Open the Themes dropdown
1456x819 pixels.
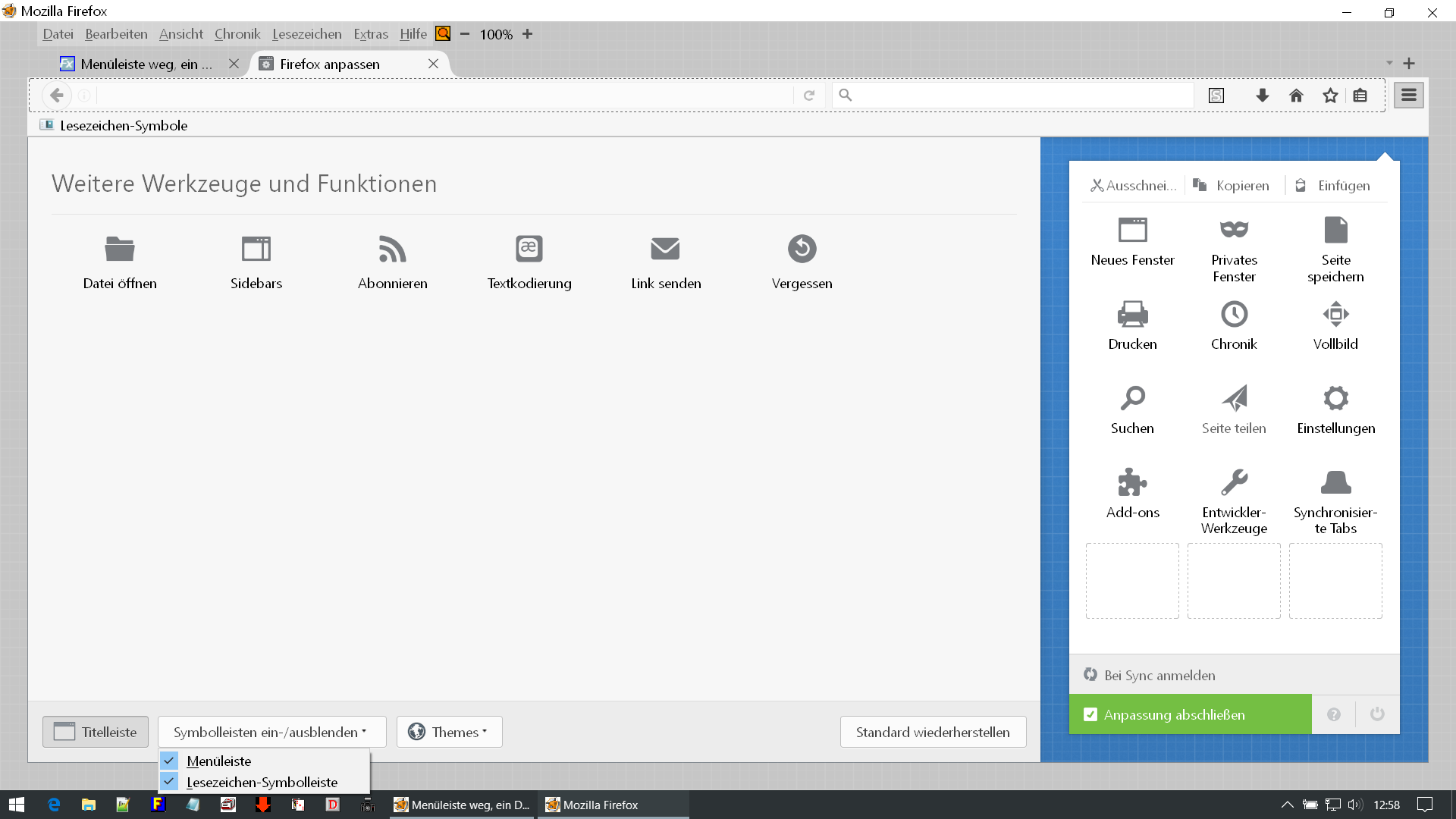[x=449, y=732]
